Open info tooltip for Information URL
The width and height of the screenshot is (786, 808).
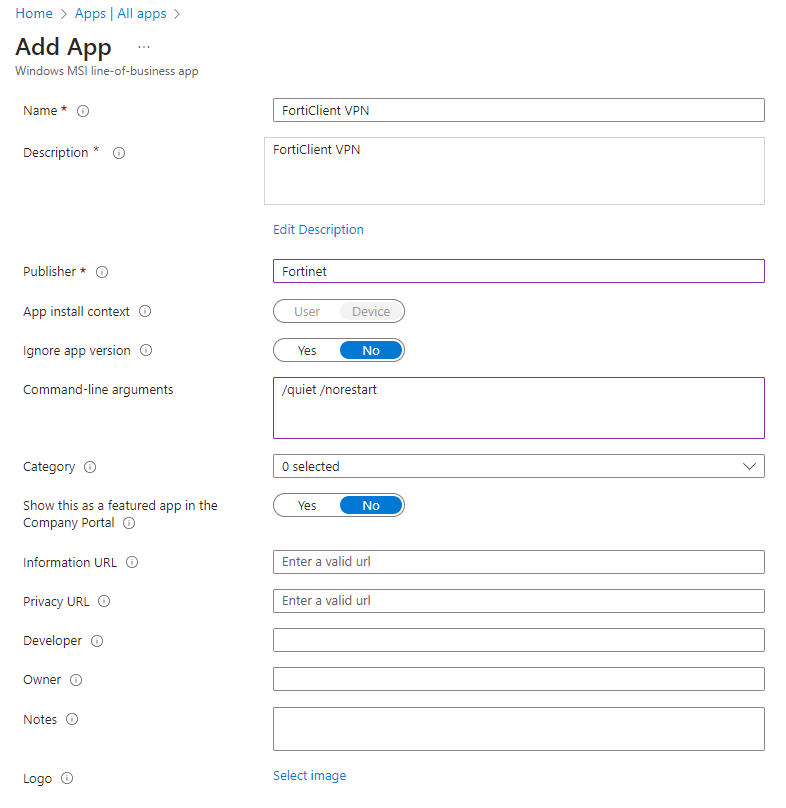132,562
